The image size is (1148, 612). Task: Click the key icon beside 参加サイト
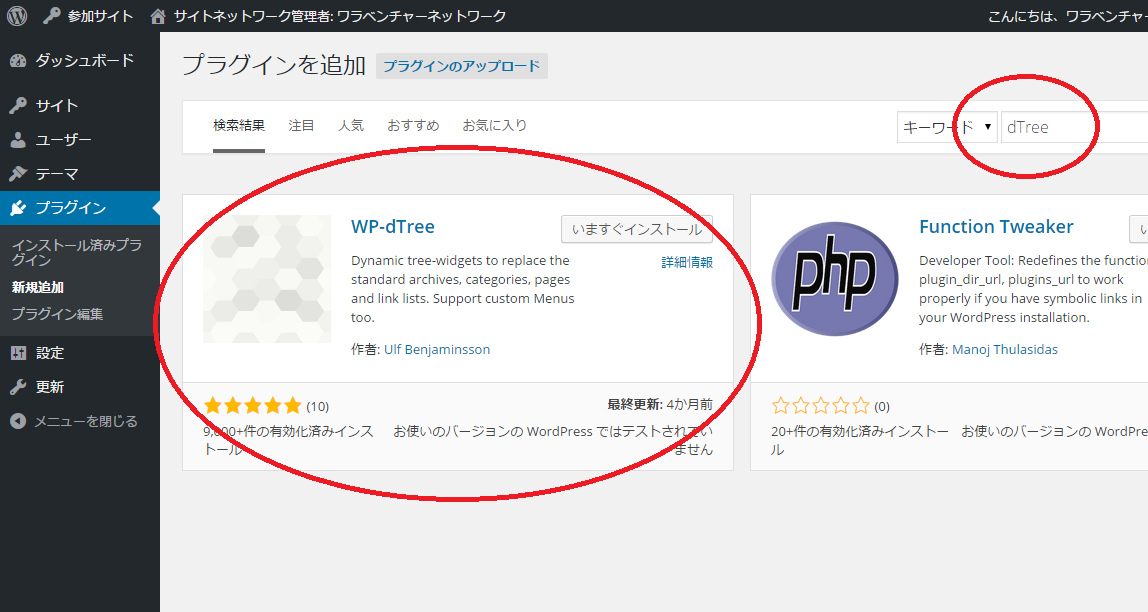(51, 15)
